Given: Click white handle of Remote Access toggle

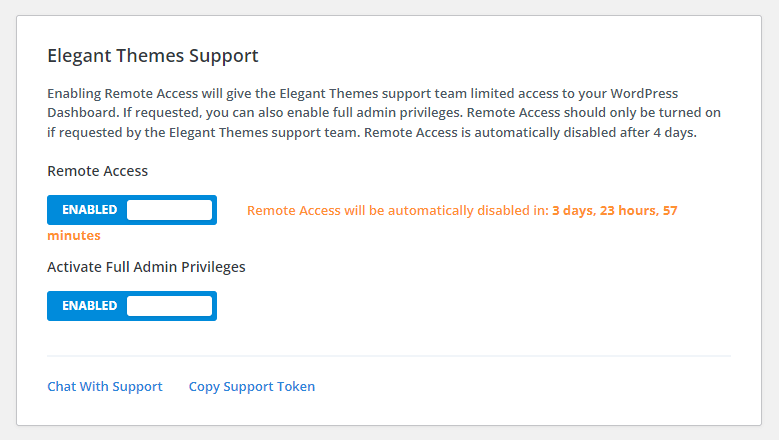Looking at the screenshot, I should (x=169, y=210).
